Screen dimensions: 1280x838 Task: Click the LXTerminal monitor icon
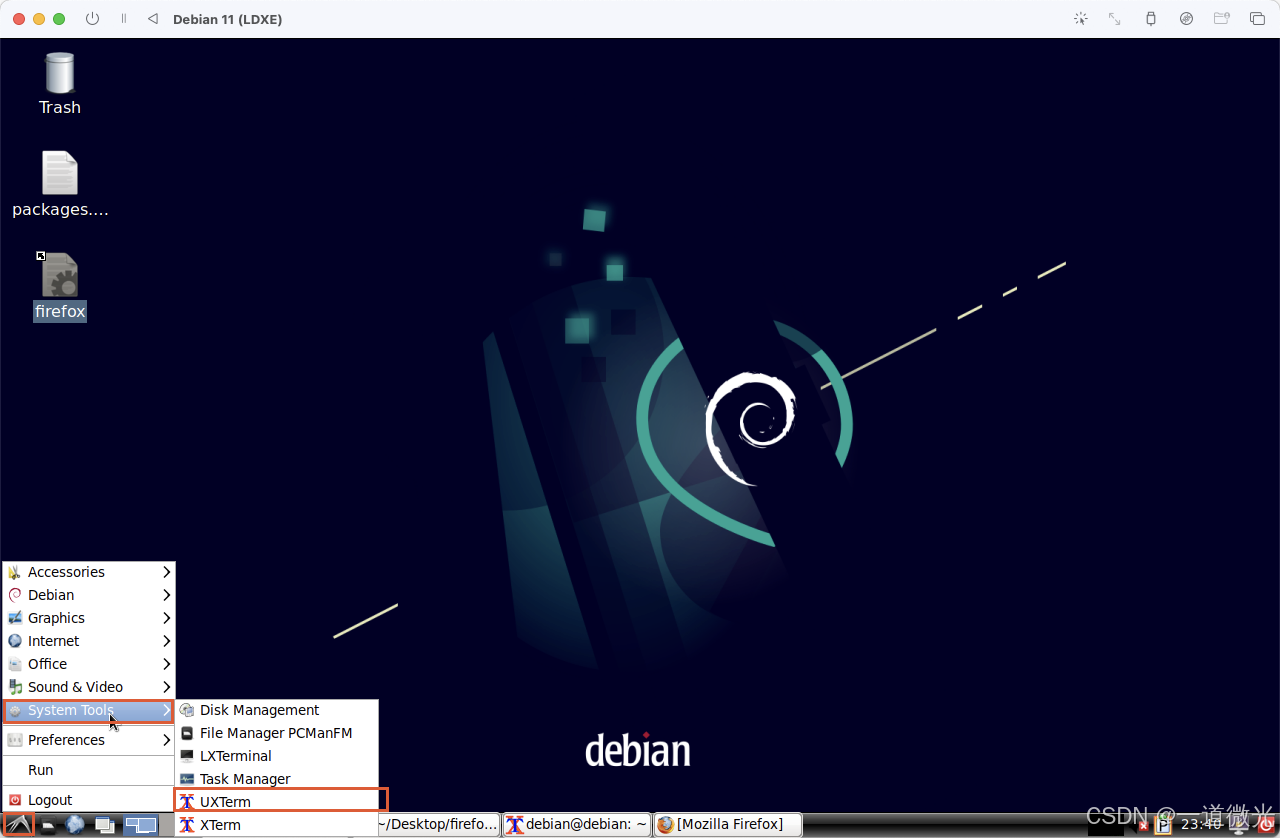click(187, 756)
